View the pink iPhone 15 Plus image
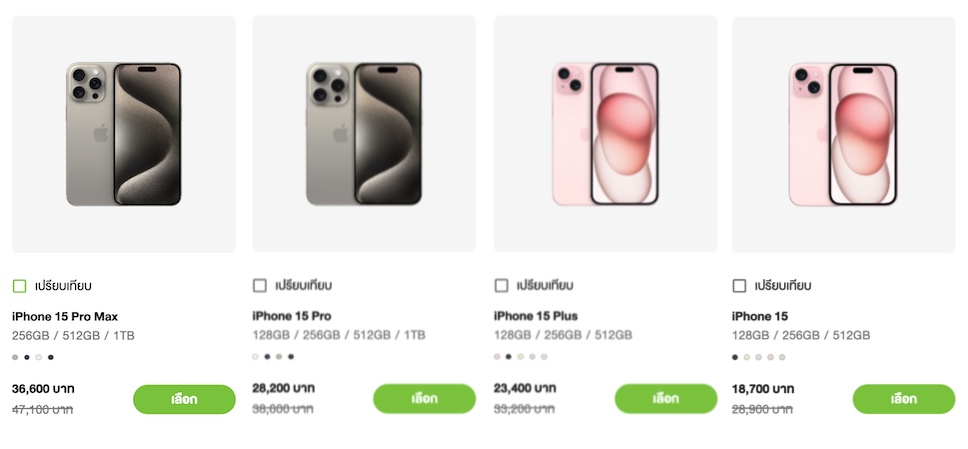The width and height of the screenshot is (968, 449). (x=605, y=134)
